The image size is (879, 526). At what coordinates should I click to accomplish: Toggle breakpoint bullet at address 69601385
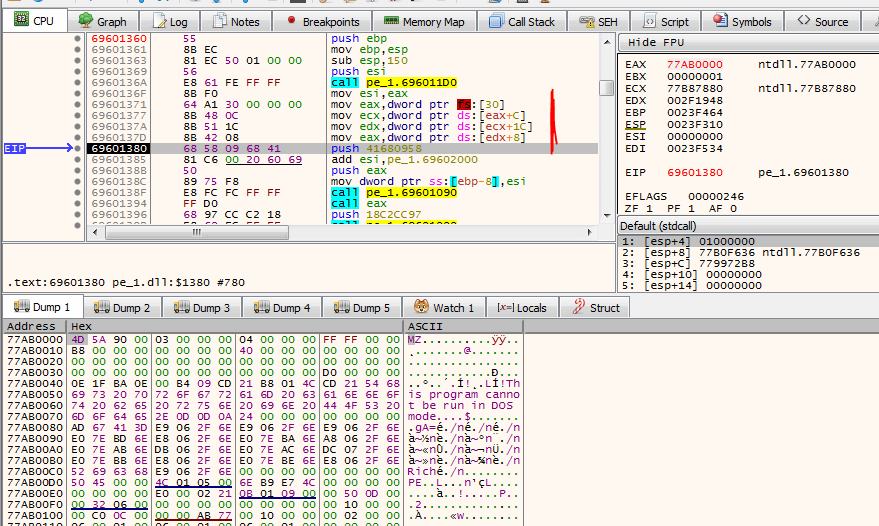[77, 159]
